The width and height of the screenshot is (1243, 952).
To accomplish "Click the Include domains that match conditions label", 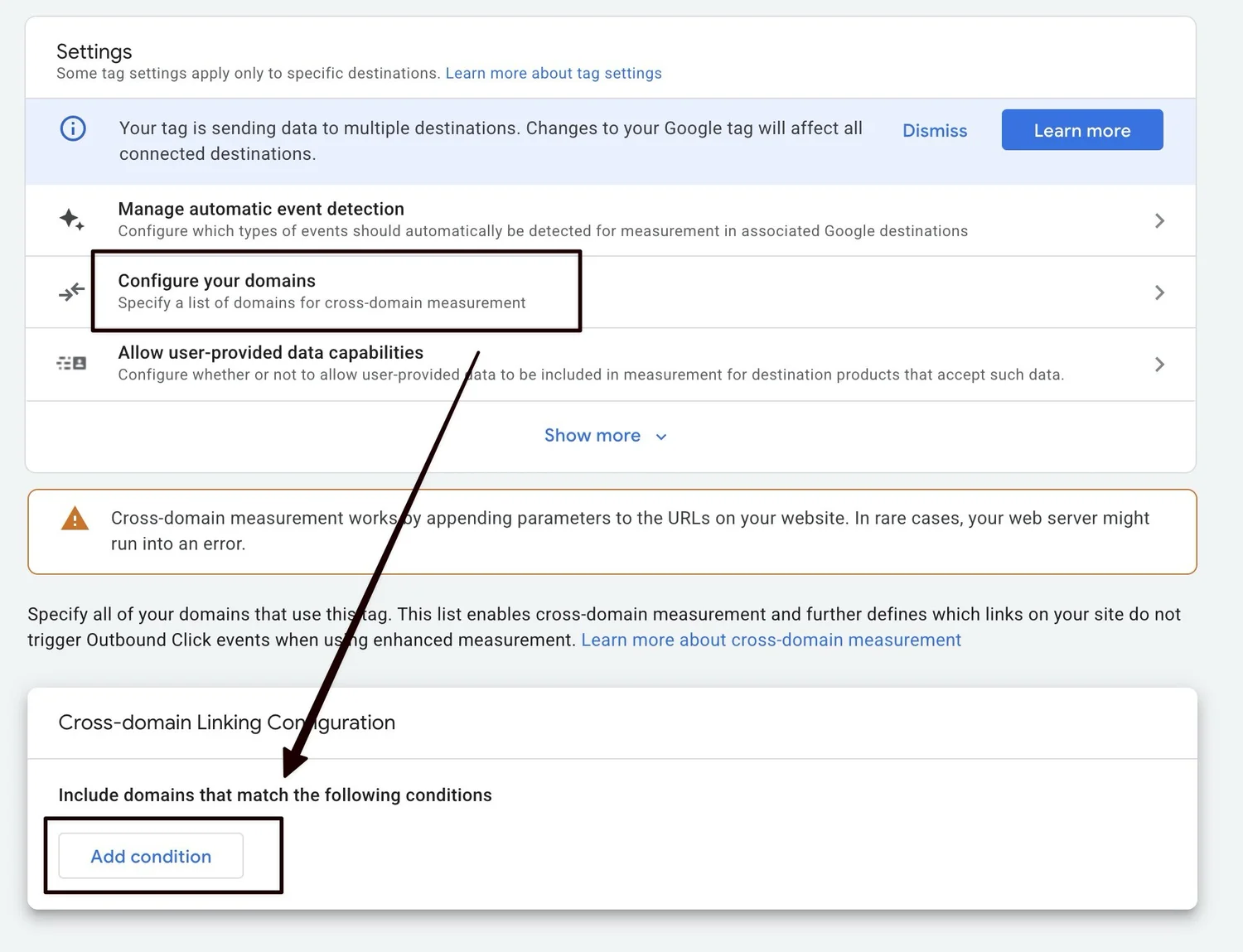I will [x=274, y=795].
